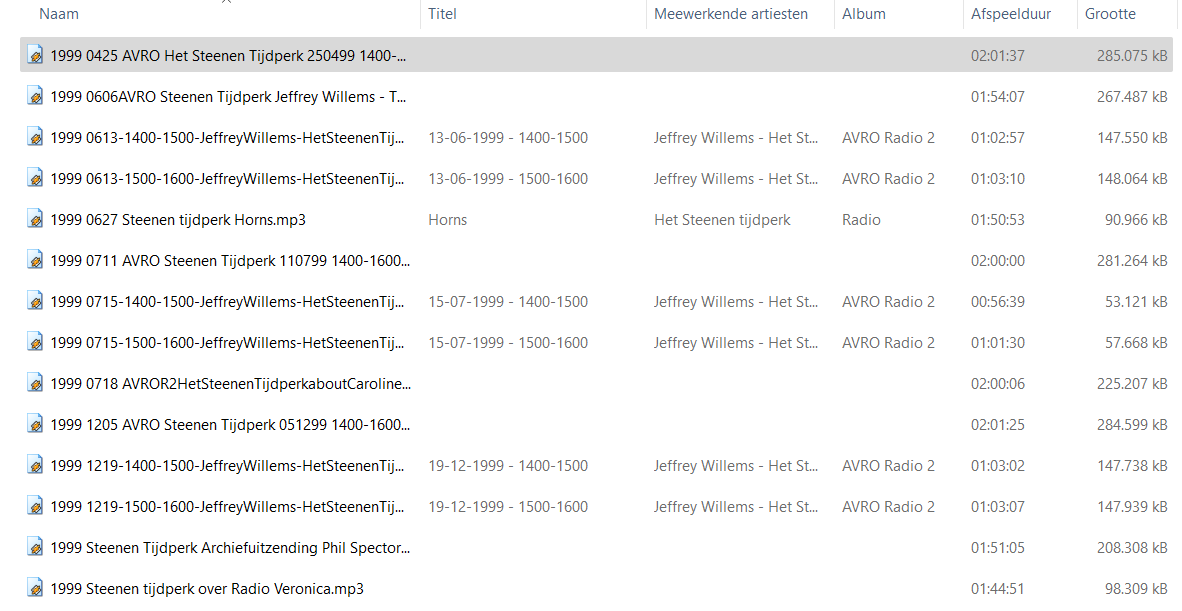Click the title 'Horns' in Titel column

pyautogui.click(x=447, y=219)
